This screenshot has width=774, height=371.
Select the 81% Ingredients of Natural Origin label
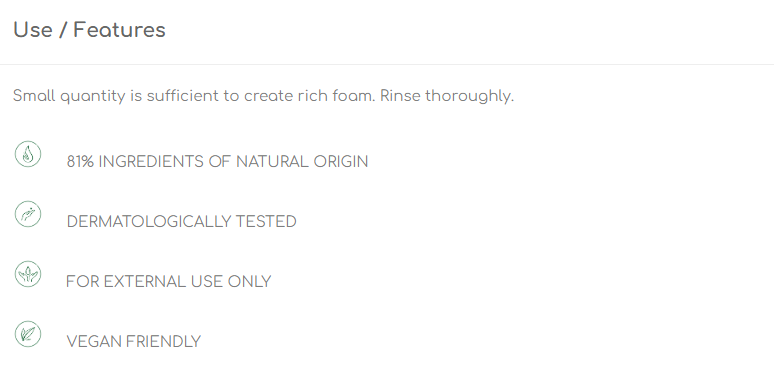click(217, 162)
